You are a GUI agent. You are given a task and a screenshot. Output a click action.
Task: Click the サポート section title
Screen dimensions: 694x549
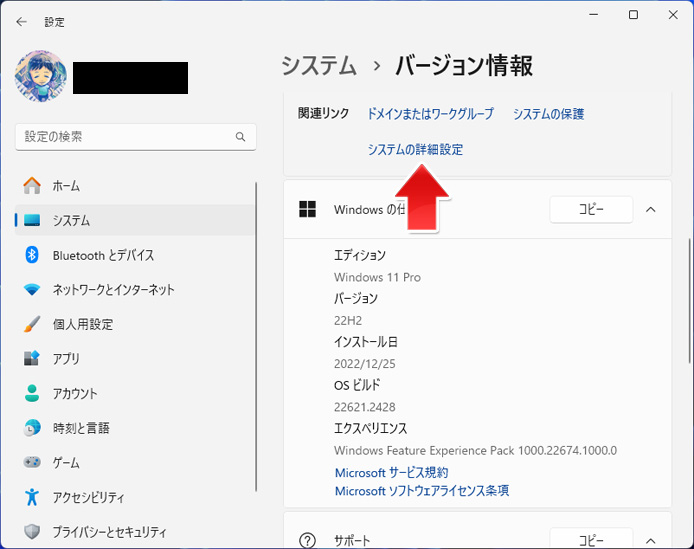(x=352, y=541)
